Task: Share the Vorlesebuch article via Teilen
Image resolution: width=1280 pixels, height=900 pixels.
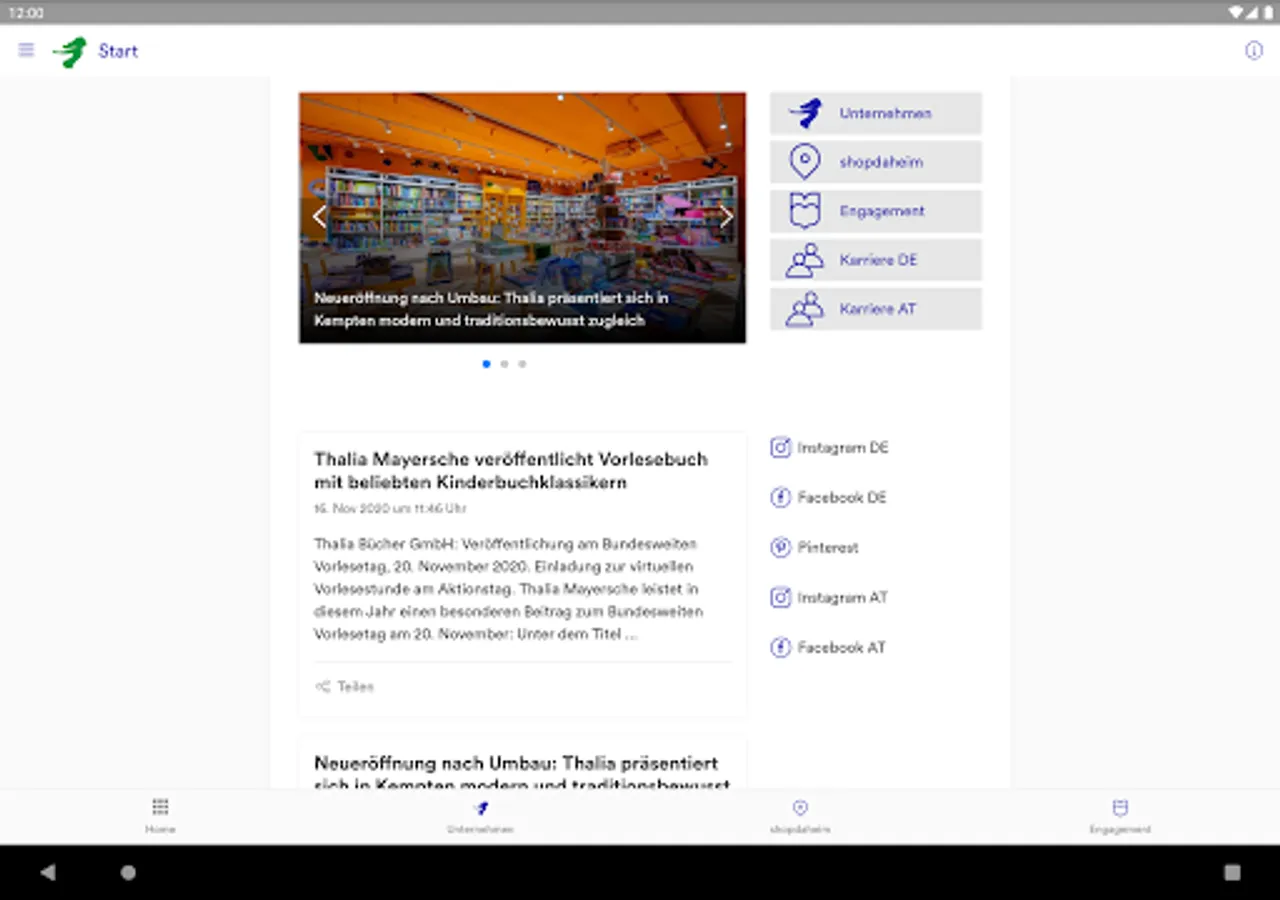Action: point(344,686)
